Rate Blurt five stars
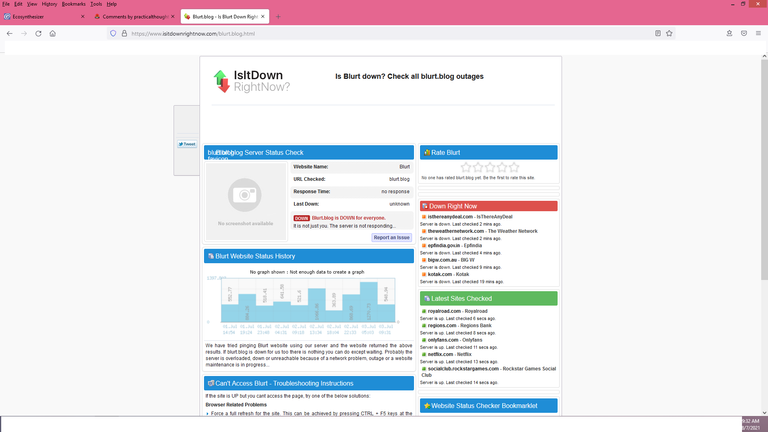768x432 pixels. tap(514, 168)
